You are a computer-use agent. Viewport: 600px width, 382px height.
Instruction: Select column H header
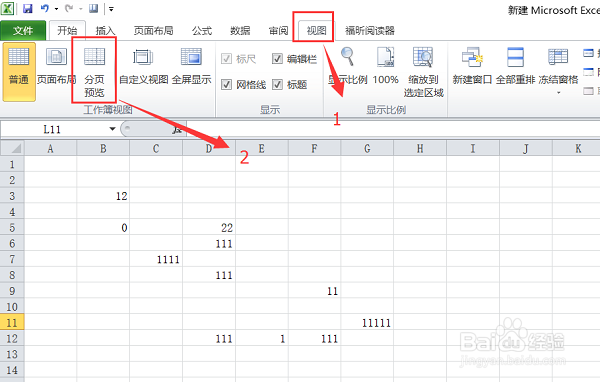coord(420,148)
